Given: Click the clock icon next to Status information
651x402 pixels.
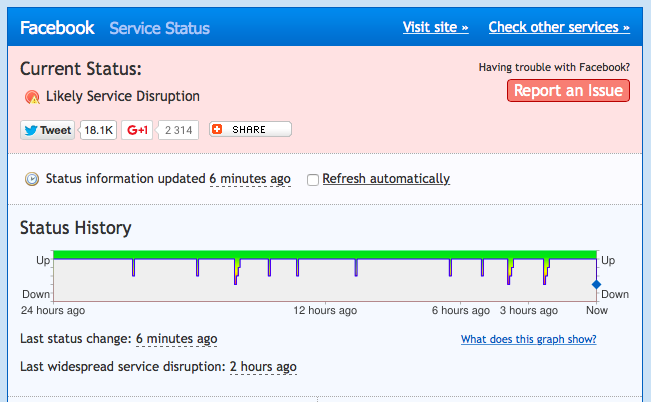Looking at the screenshot, I should coord(32,179).
